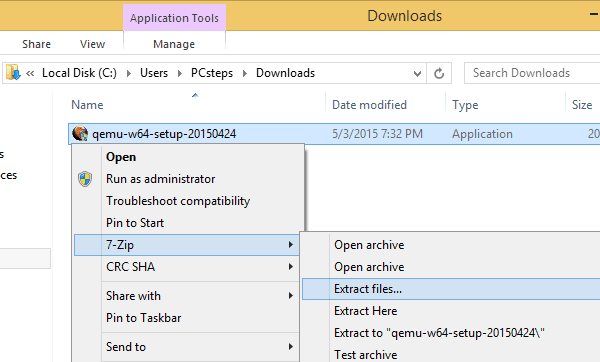Expand the arrow after Local Disk (C:)
The height and width of the screenshot is (362, 600).
(129, 73)
